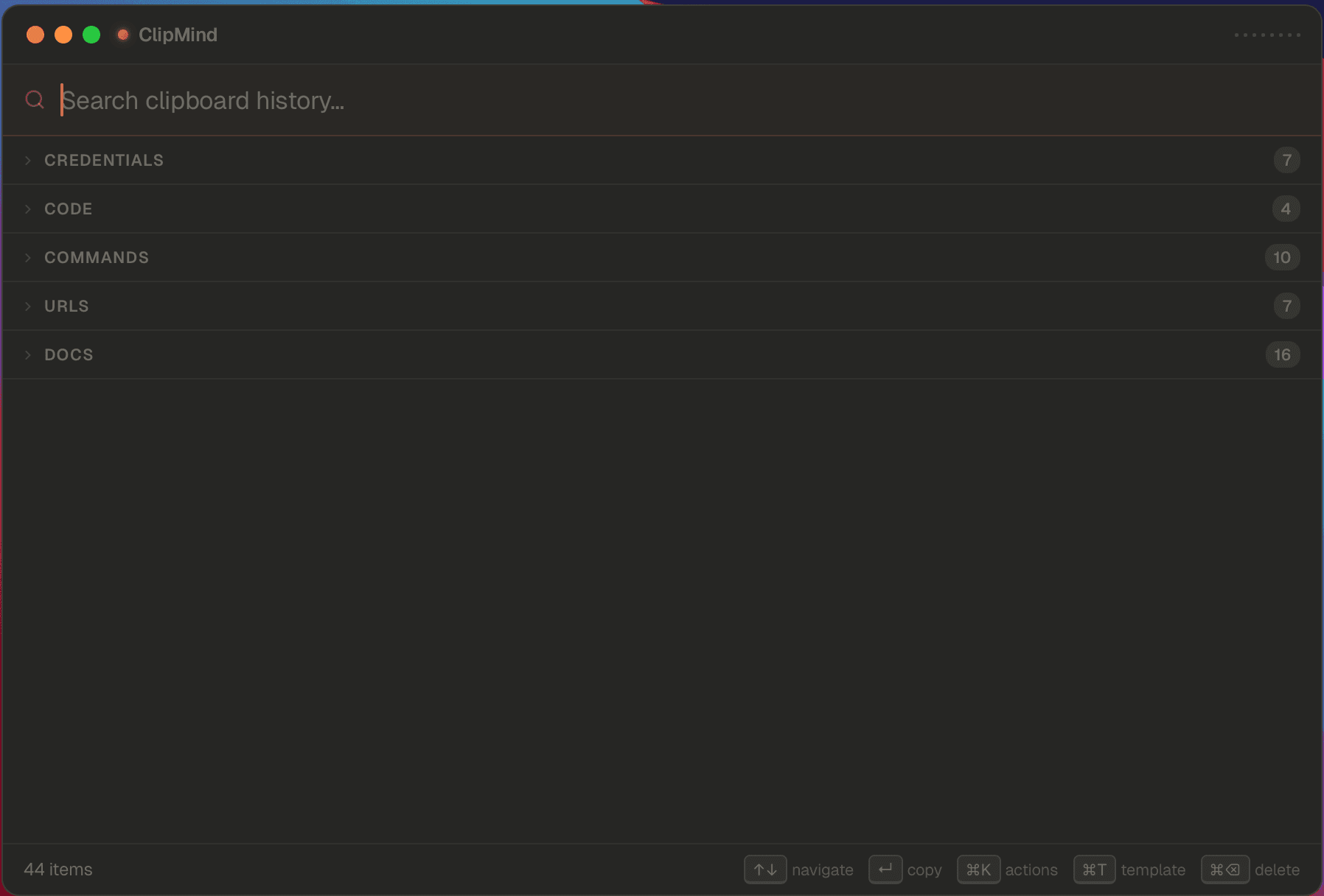1324x896 pixels.
Task: Expand the CODE group chevron
Action: tap(28, 209)
